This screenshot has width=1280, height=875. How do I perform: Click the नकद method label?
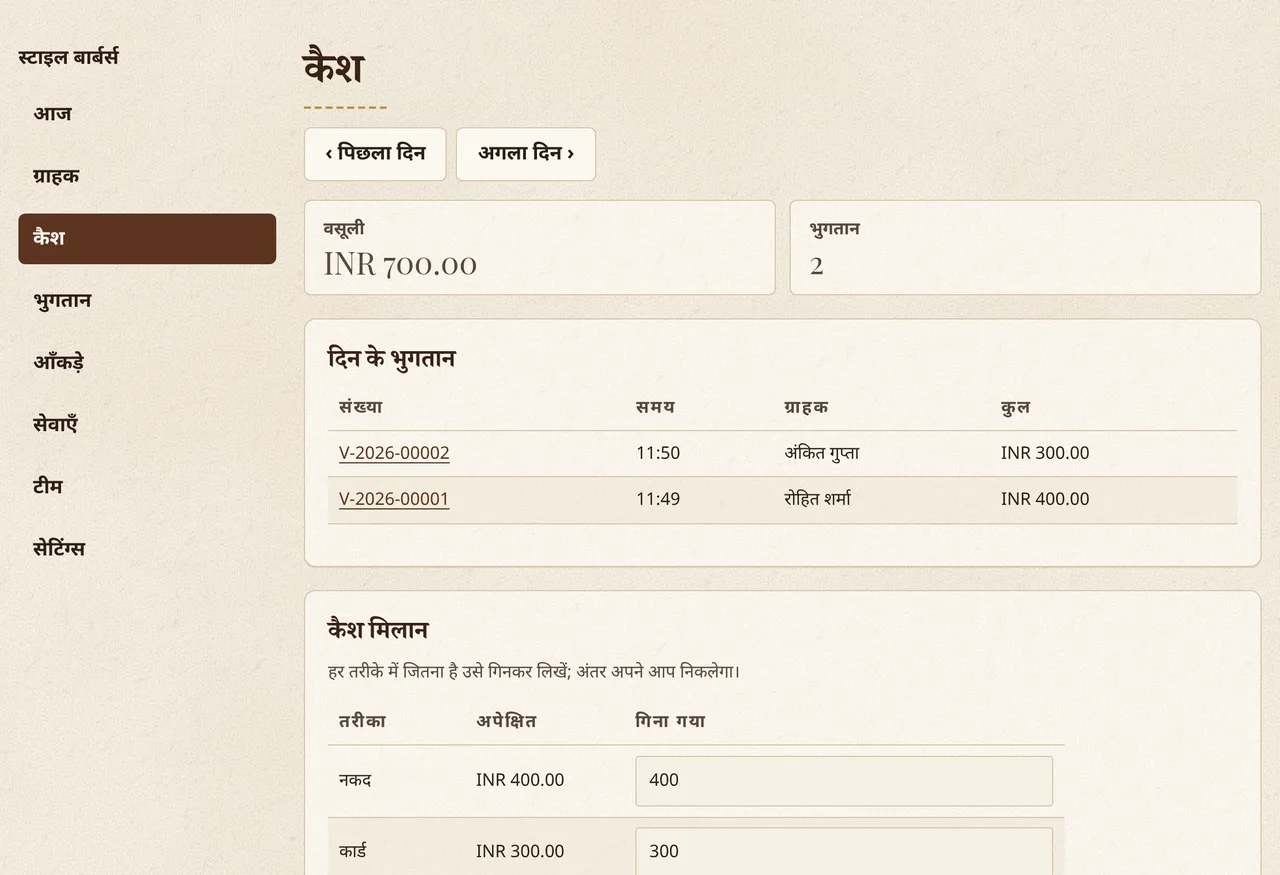[x=355, y=780]
